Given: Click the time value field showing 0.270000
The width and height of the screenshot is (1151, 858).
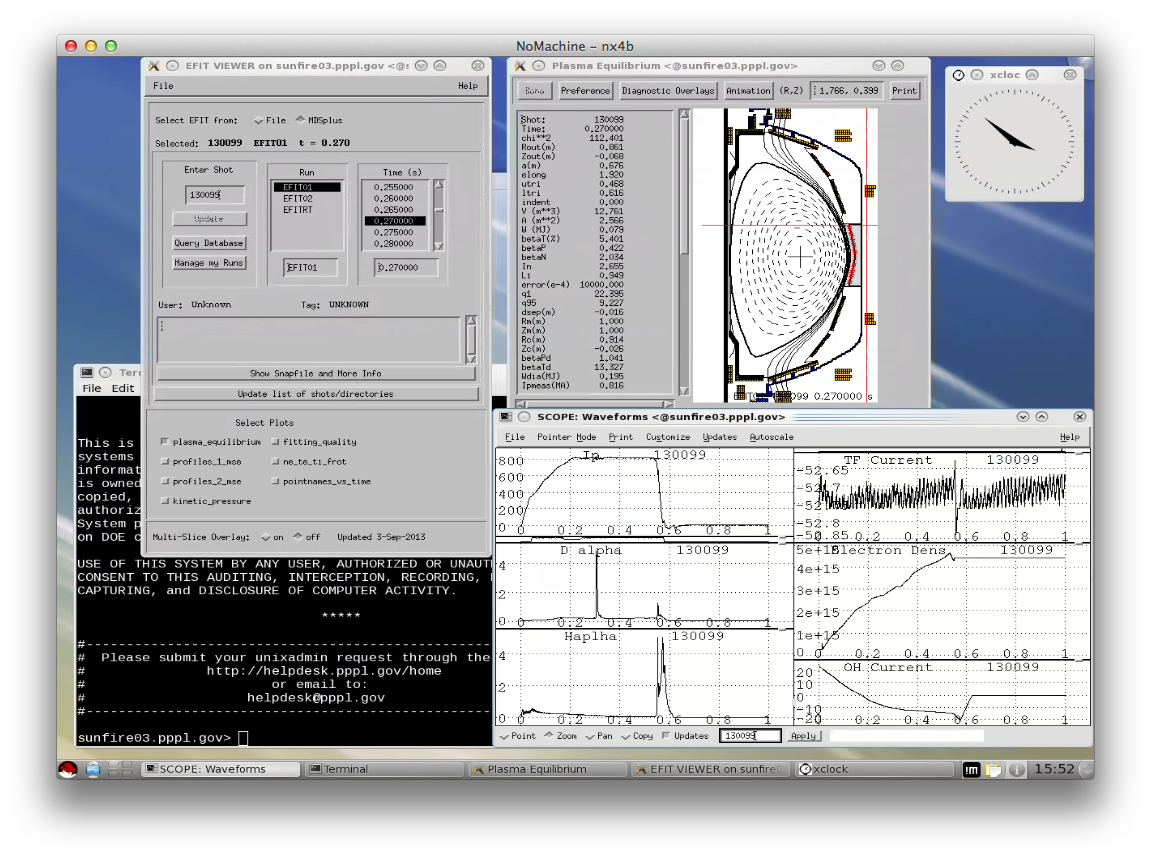Looking at the screenshot, I should point(406,268).
